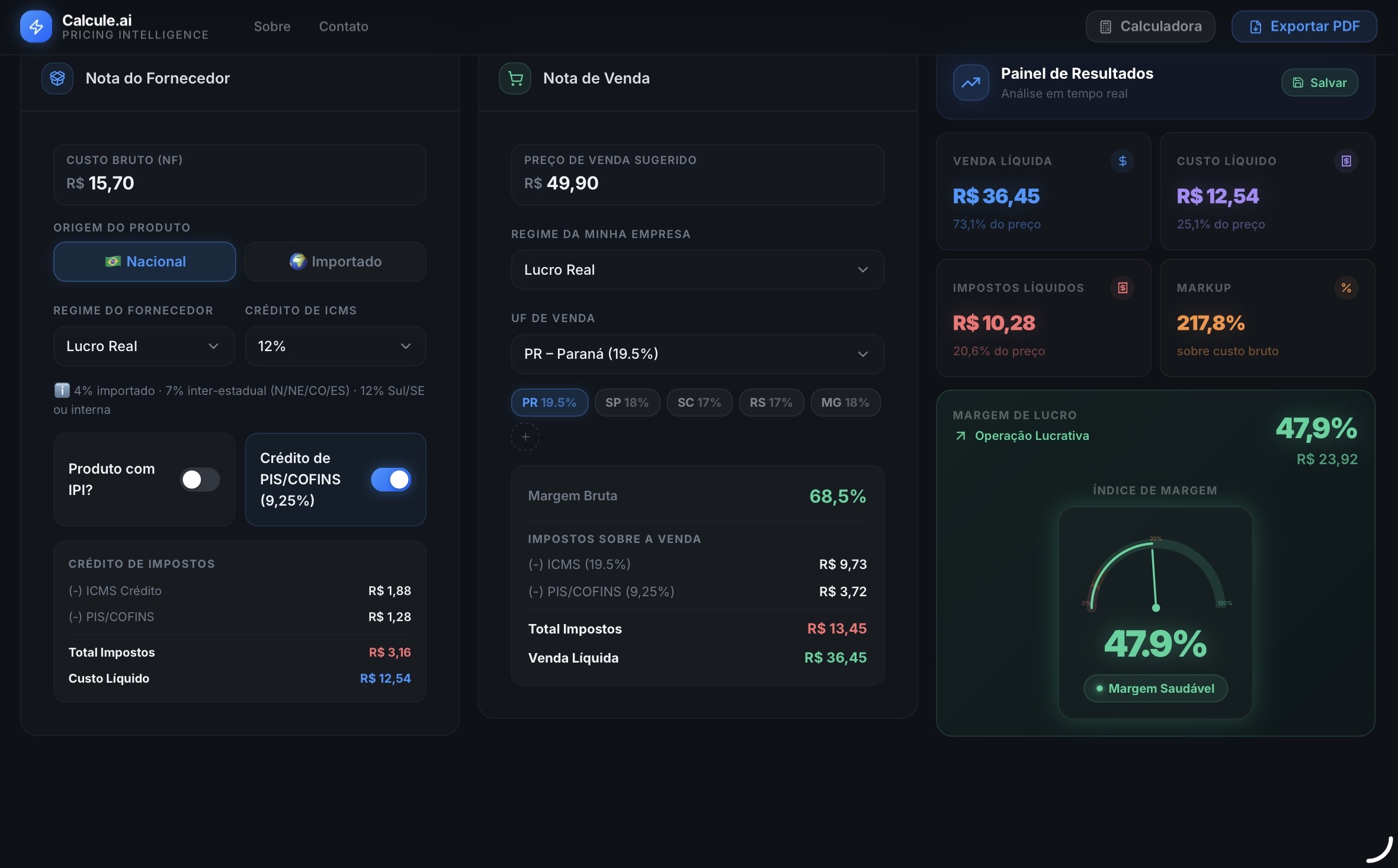
Task: Open the UF de Venda dropdown
Action: (x=698, y=353)
